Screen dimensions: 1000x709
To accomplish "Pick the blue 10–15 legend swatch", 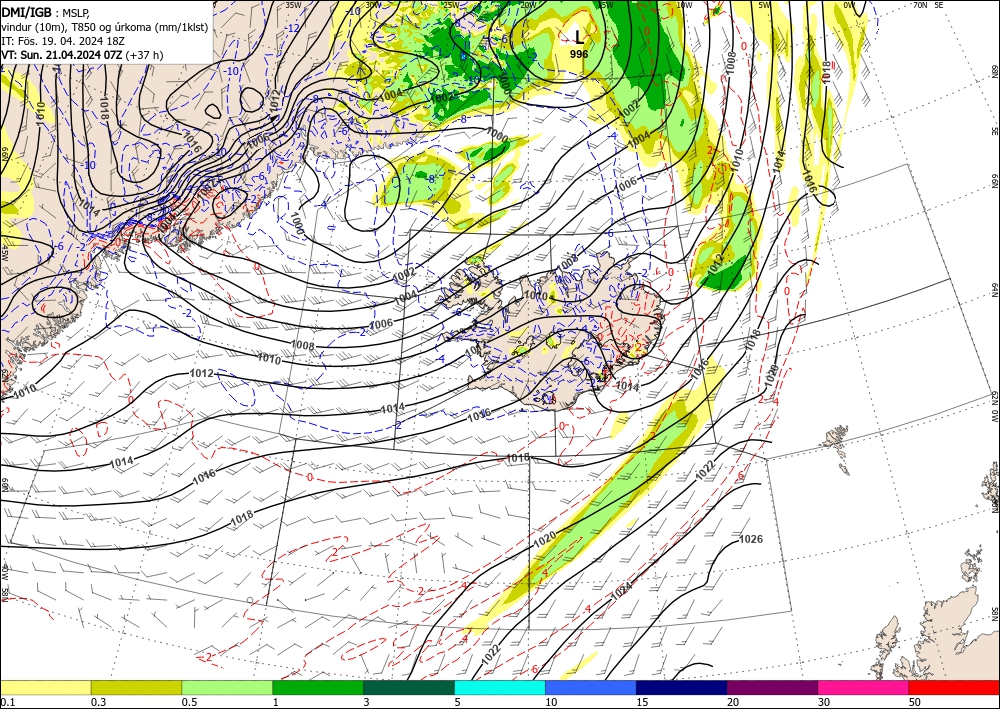I will [591, 687].
